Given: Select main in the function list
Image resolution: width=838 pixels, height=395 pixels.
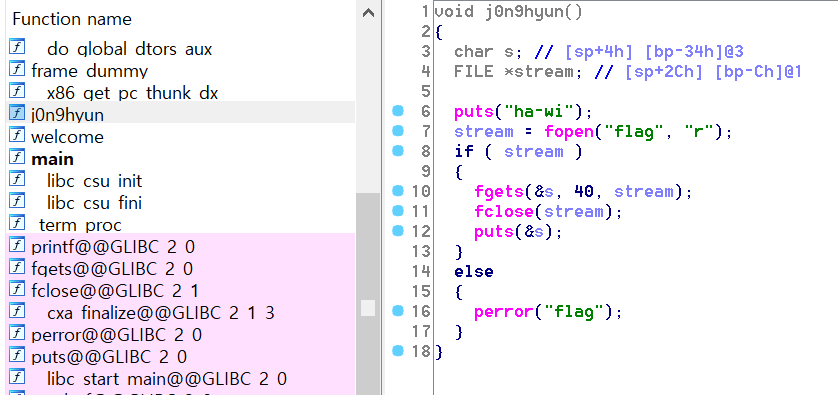Looking at the screenshot, I should click(52, 159).
